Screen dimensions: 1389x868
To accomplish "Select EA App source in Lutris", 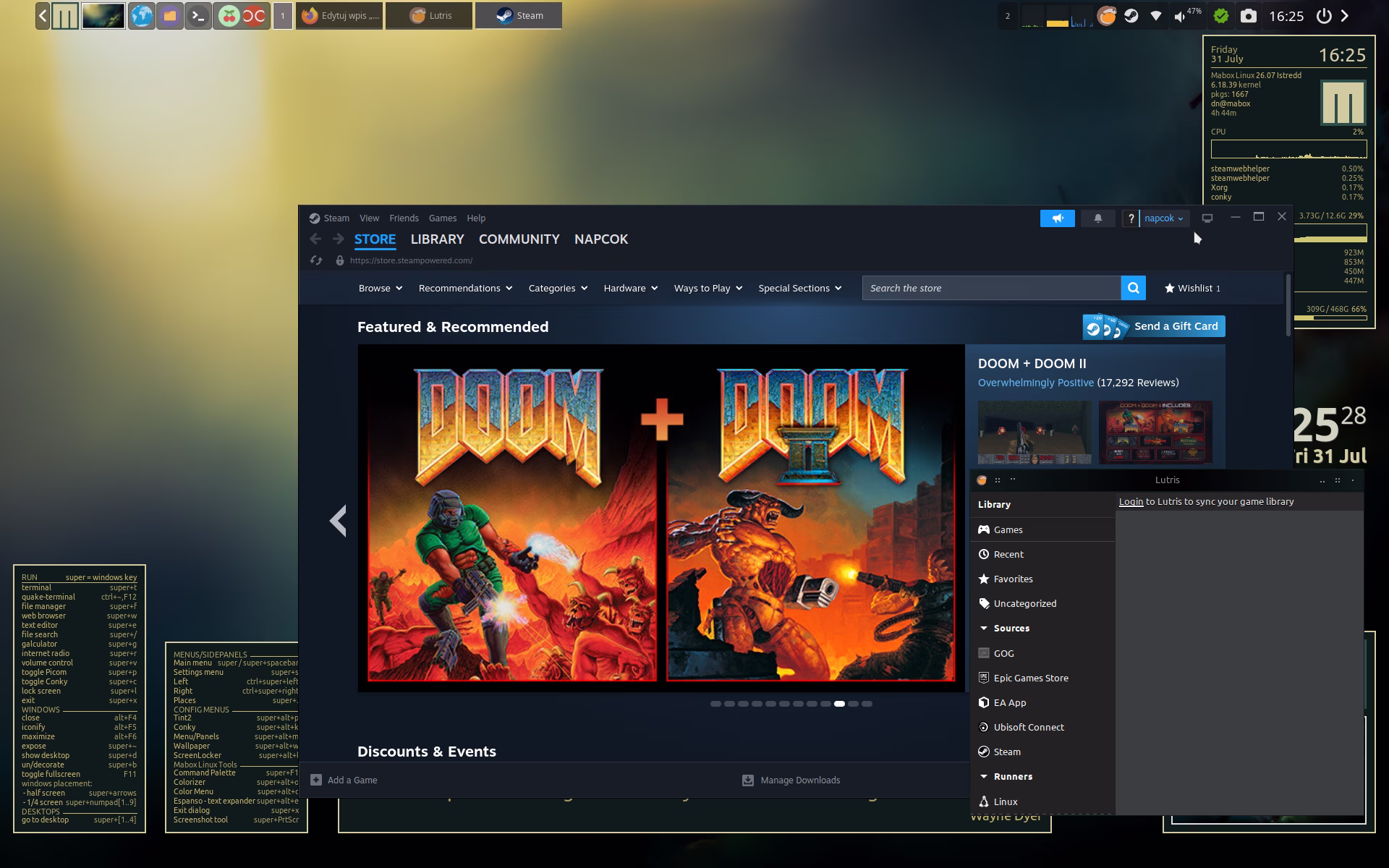I will (1042, 703).
